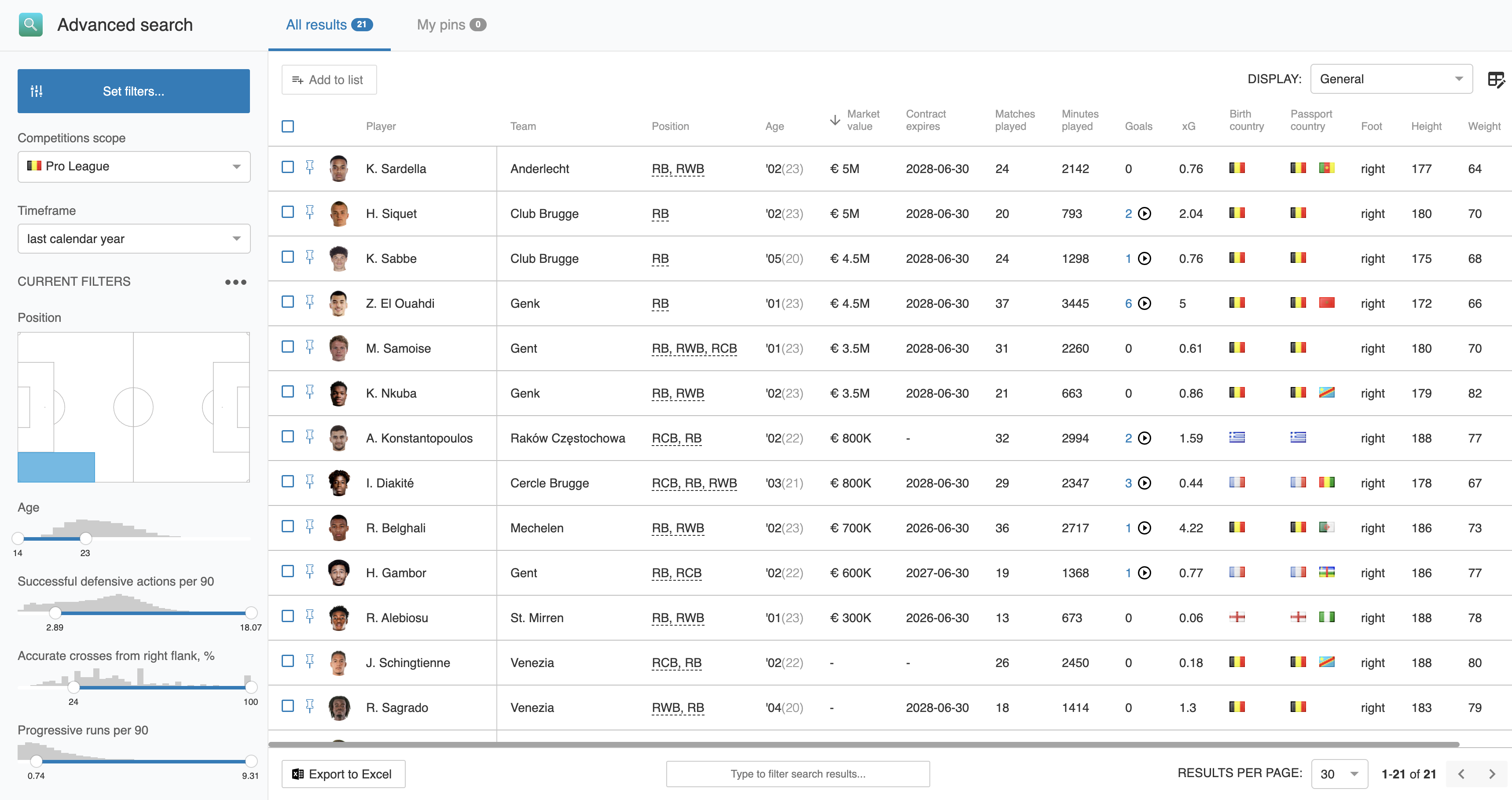The image size is (1512, 800).
Task: Sort by Market value arrow
Action: click(835, 120)
